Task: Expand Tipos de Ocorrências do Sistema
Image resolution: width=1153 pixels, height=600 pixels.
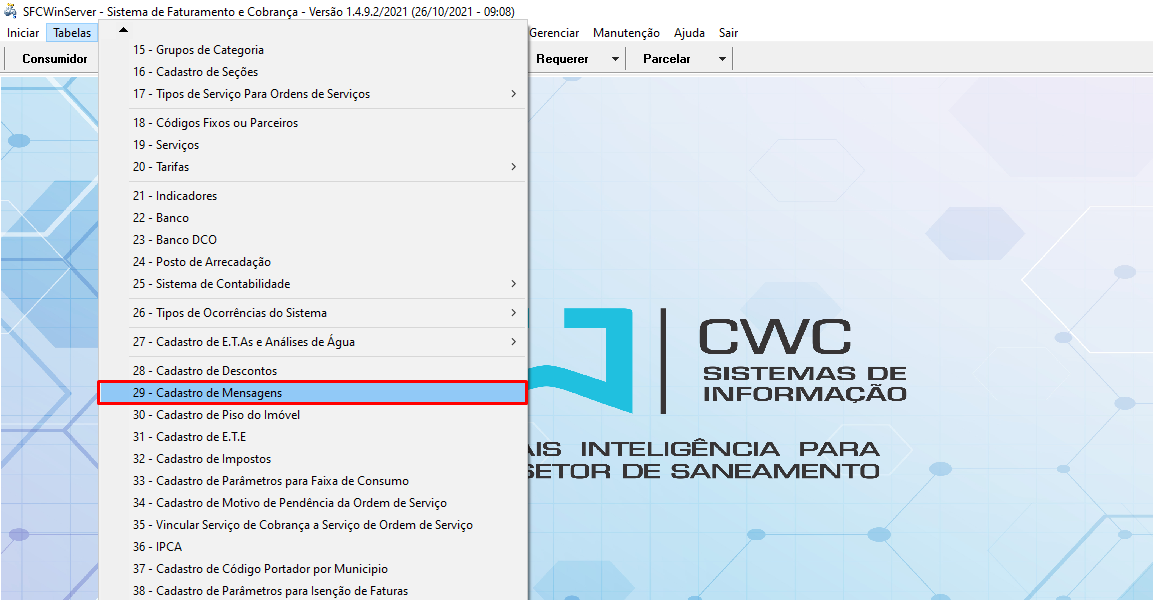Action: [513, 313]
